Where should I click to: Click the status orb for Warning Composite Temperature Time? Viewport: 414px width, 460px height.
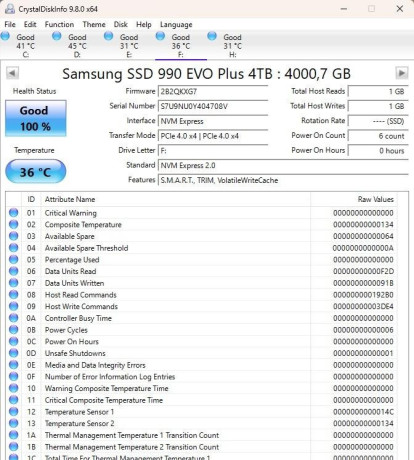click(x=14, y=388)
